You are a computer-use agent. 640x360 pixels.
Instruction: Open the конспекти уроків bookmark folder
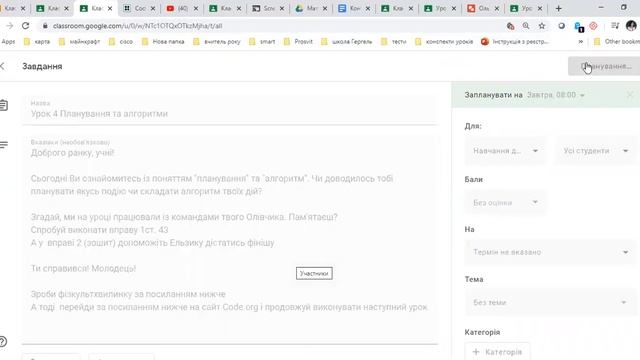click(444, 42)
